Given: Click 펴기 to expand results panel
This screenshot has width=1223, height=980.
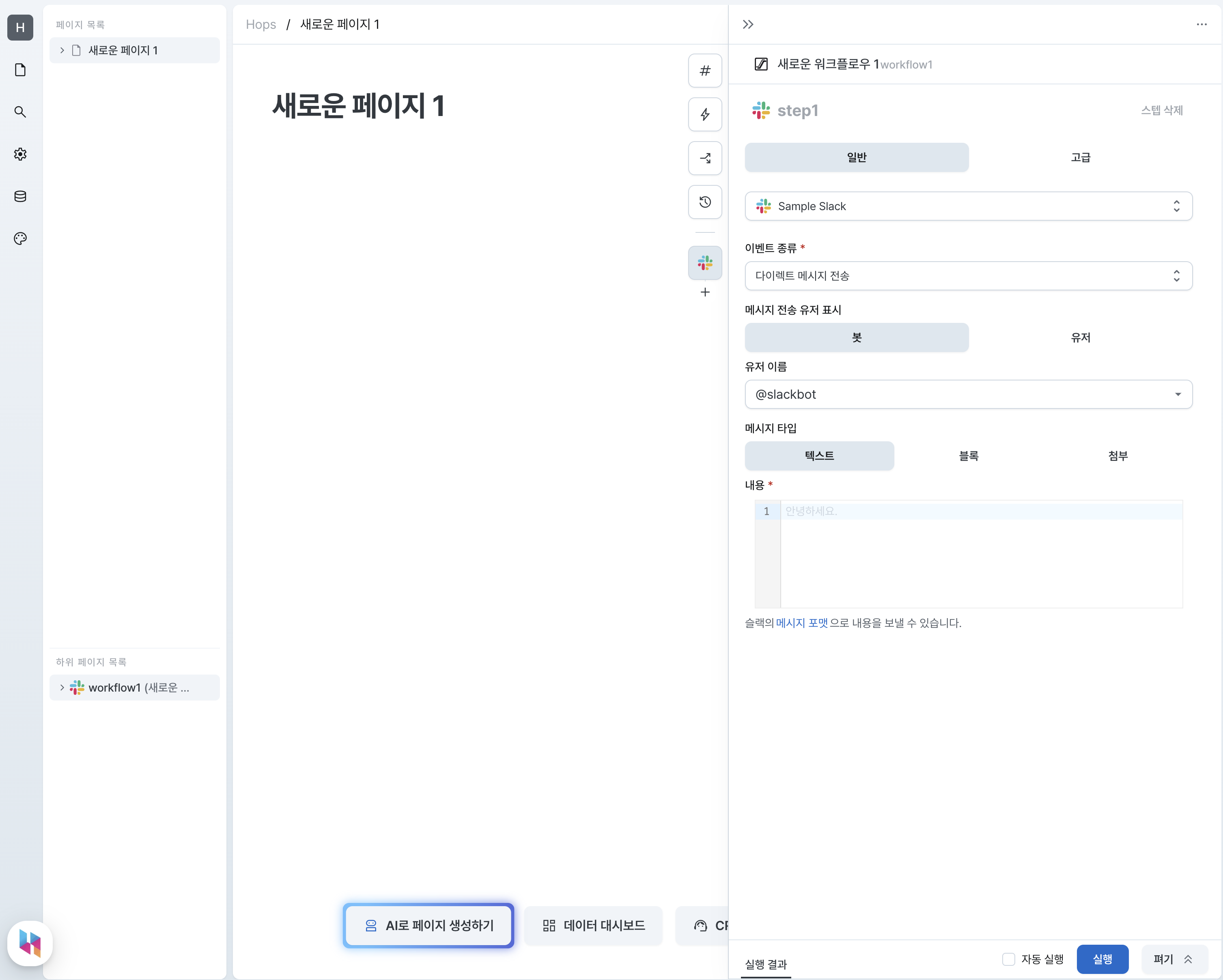Looking at the screenshot, I should click(1174, 959).
